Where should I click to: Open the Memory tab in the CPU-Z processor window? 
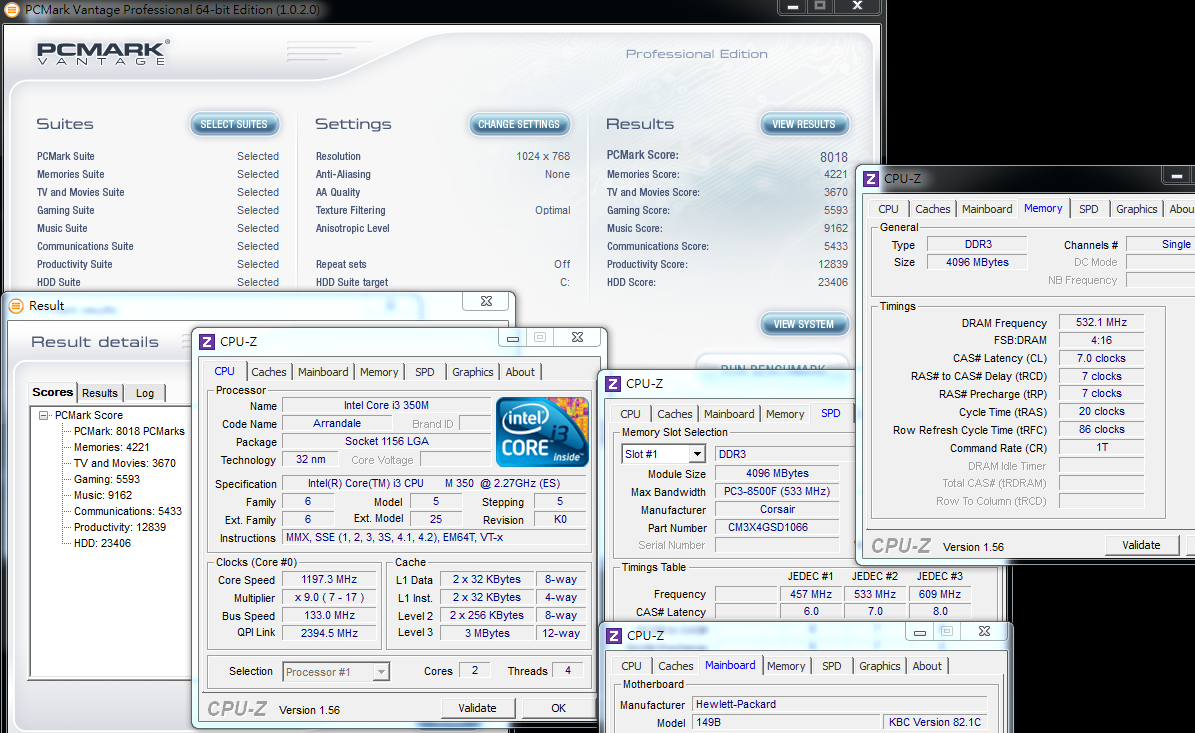point(379,372)
